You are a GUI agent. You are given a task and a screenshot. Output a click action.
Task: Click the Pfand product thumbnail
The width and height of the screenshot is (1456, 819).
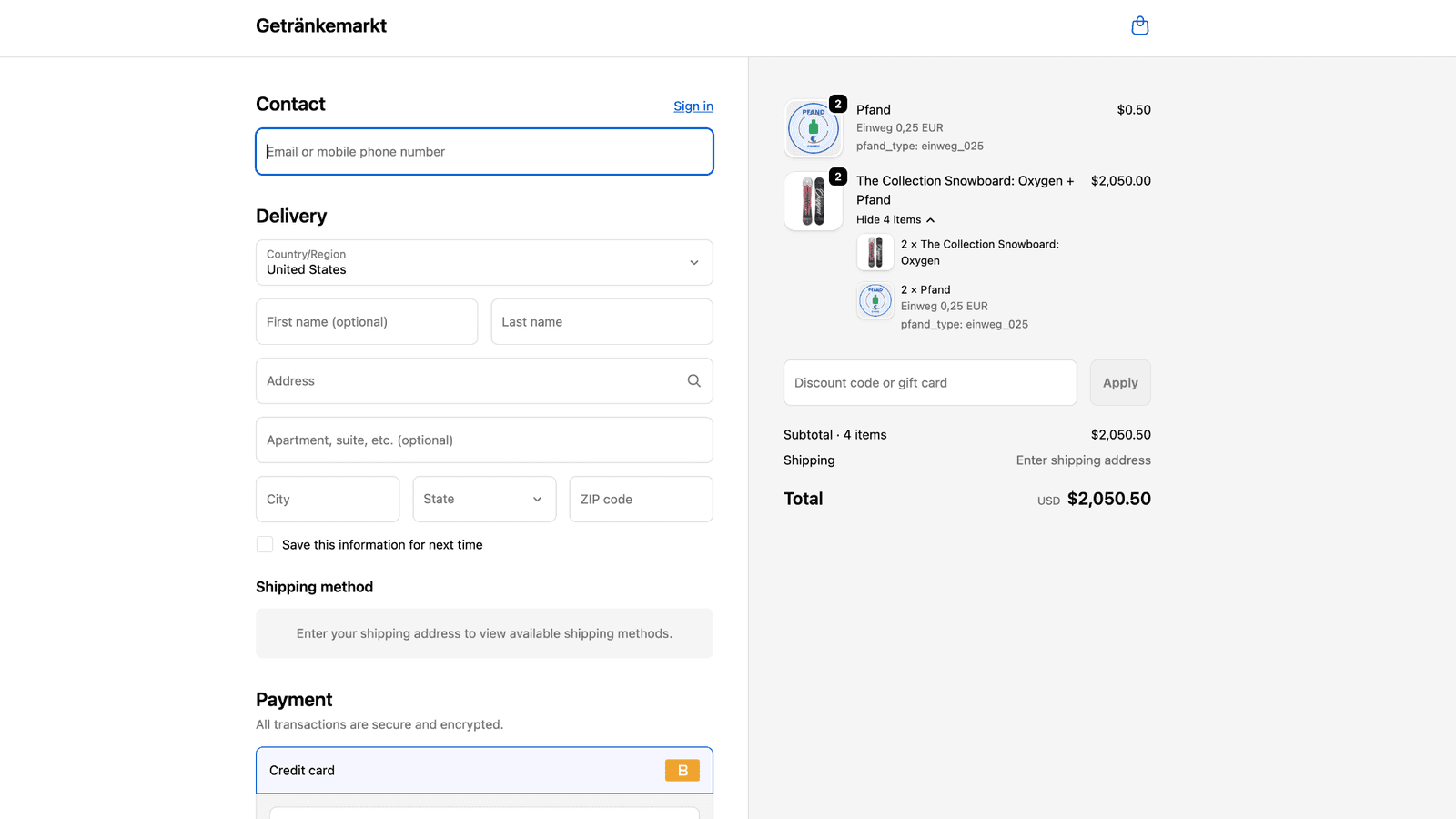tap(813, 127)
